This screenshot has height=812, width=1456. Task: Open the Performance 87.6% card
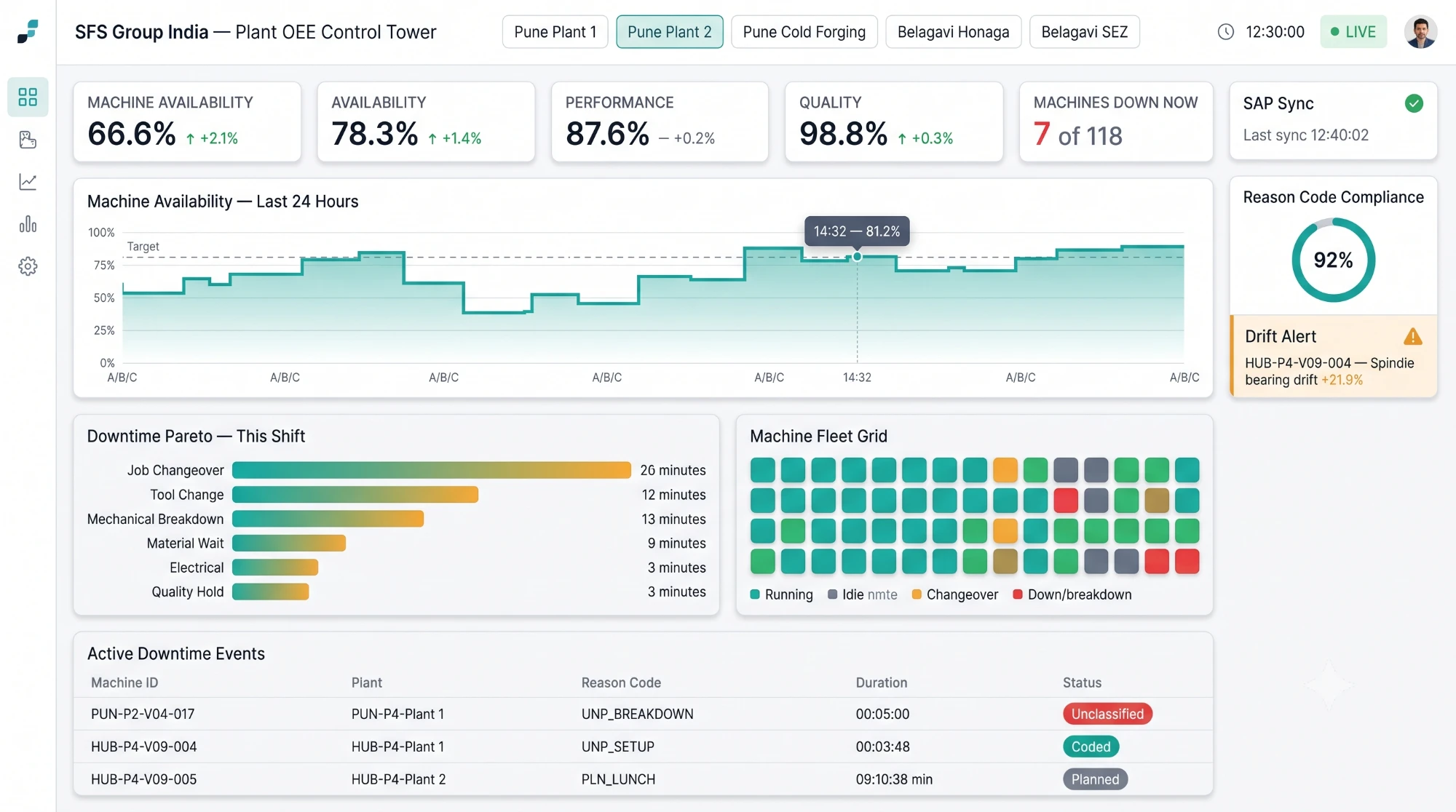coord(660,122)
